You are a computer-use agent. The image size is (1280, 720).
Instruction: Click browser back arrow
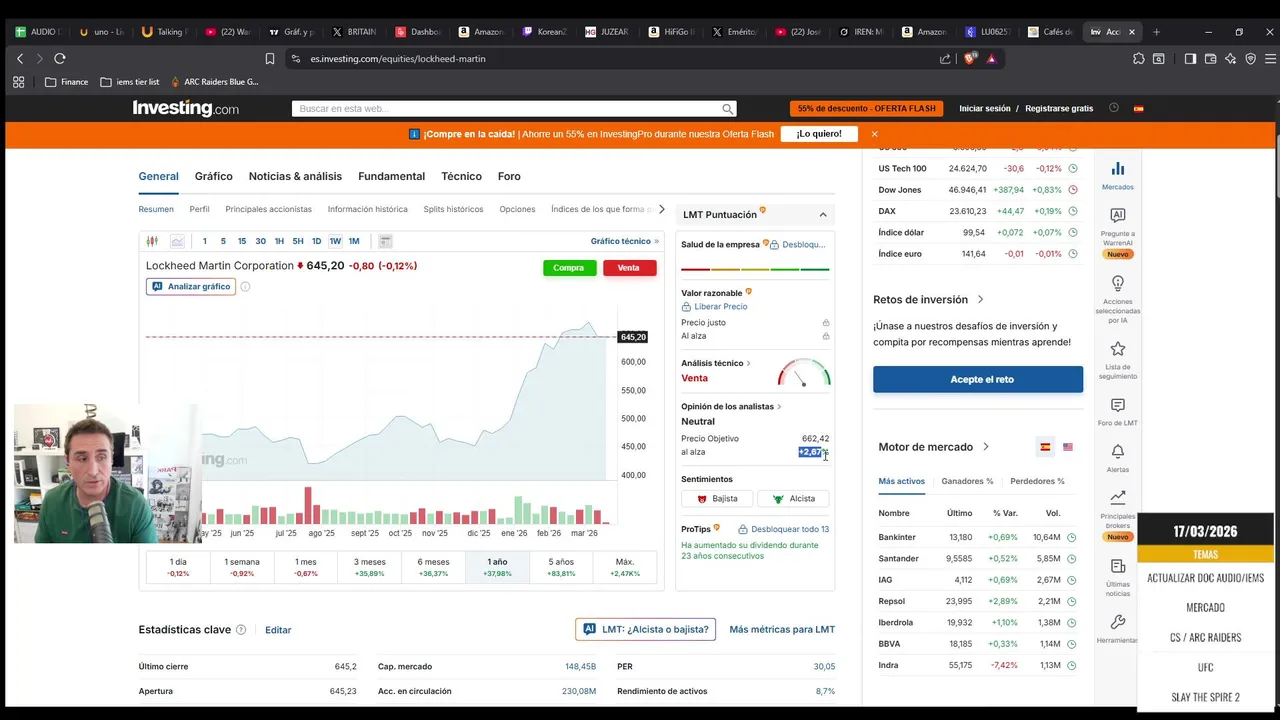click(20, 59)
